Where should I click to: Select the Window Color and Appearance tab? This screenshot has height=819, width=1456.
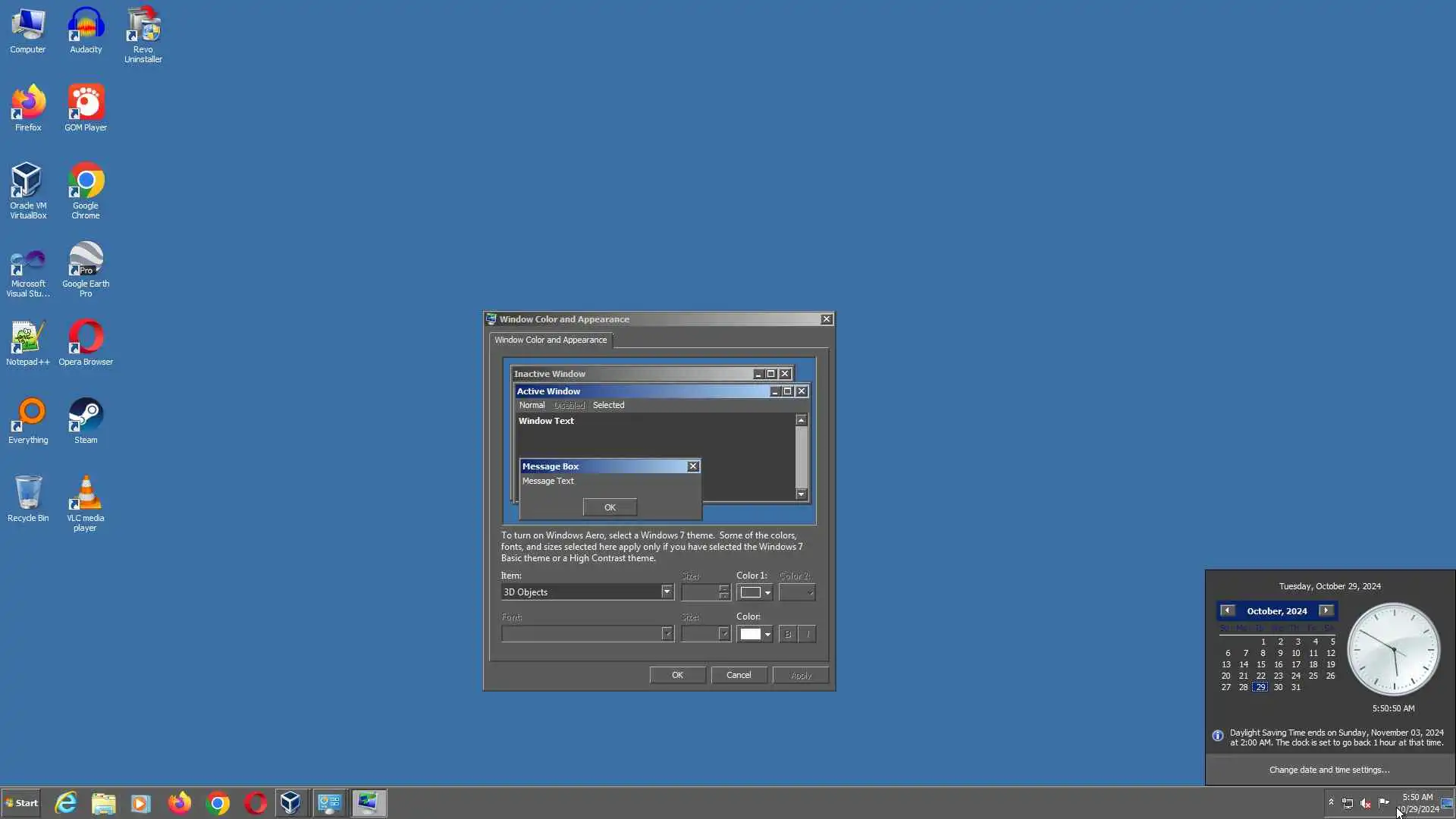point(551,340)
